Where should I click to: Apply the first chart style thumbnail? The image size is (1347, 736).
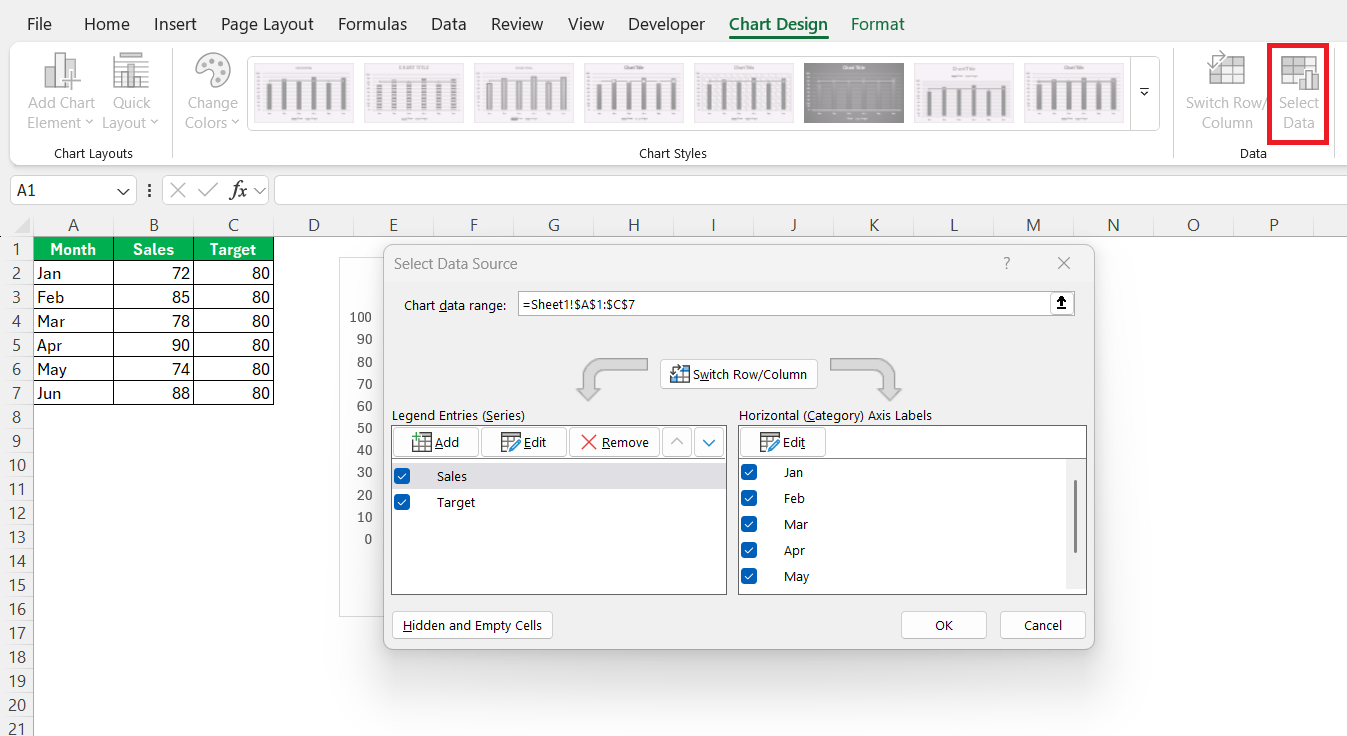pos(304,93)
